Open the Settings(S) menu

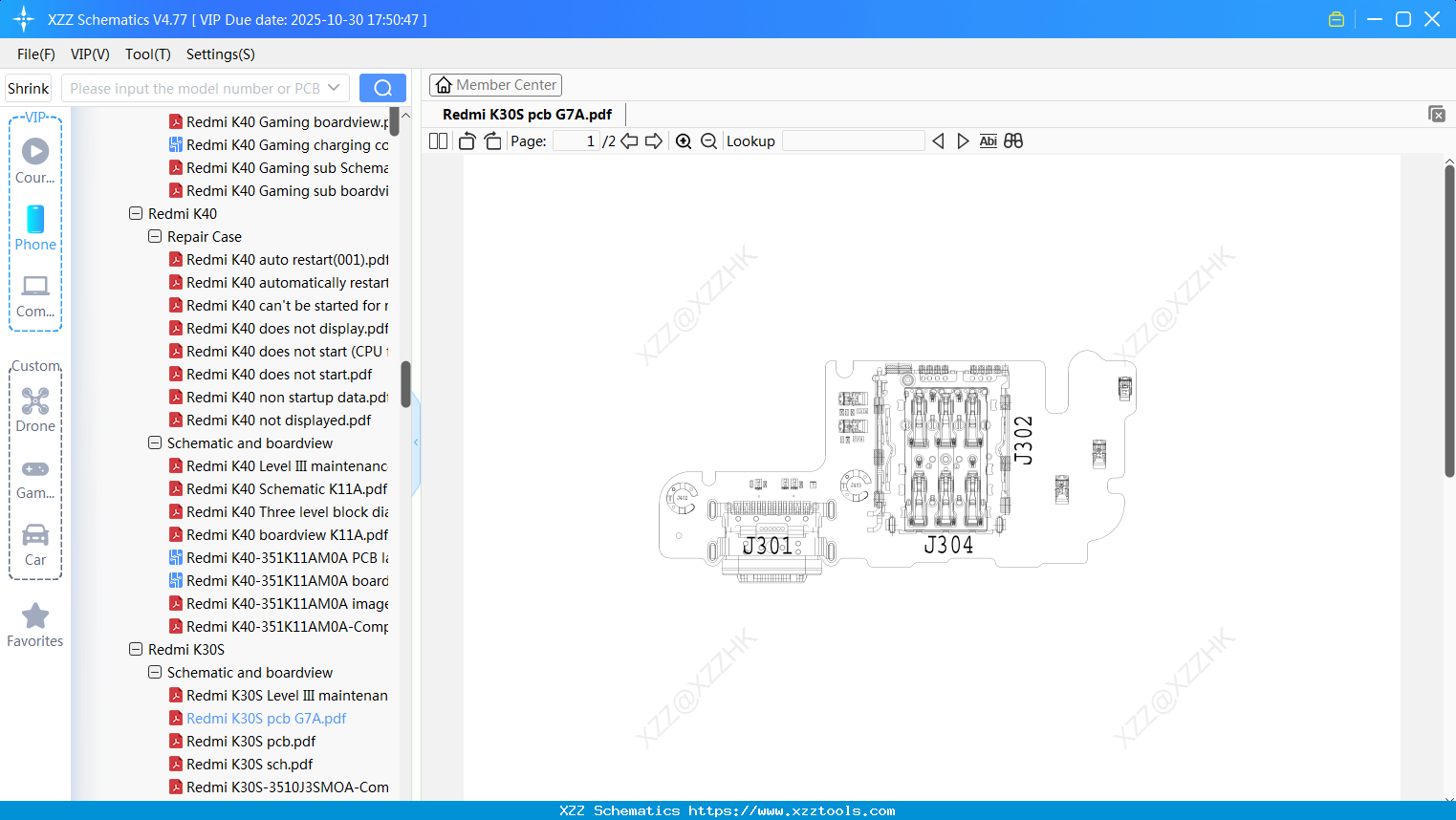click(221, 54)
